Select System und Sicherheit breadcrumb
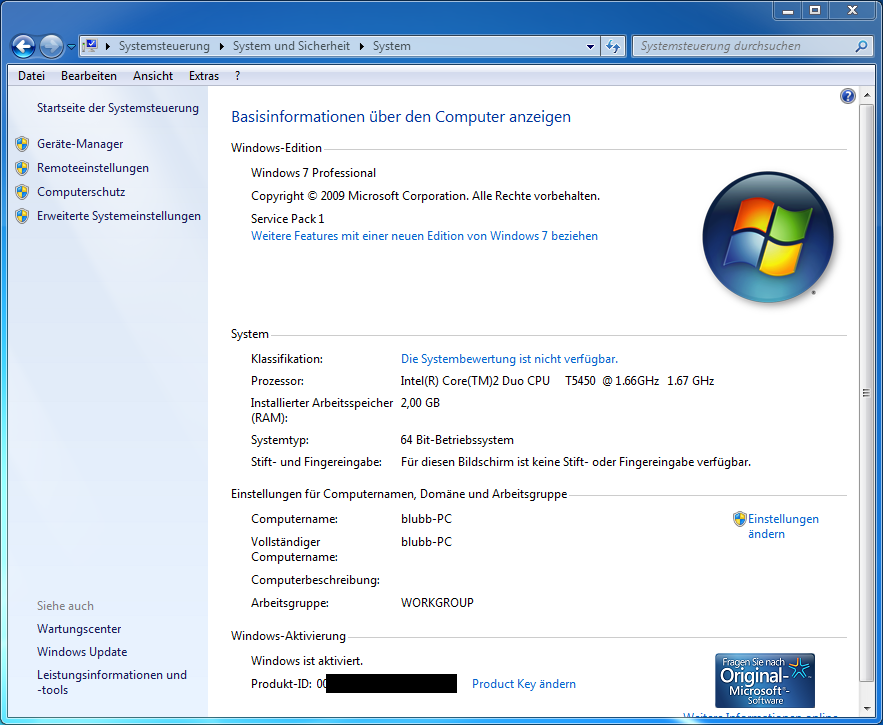The image size is (883, 725). [x=291, y=46]
